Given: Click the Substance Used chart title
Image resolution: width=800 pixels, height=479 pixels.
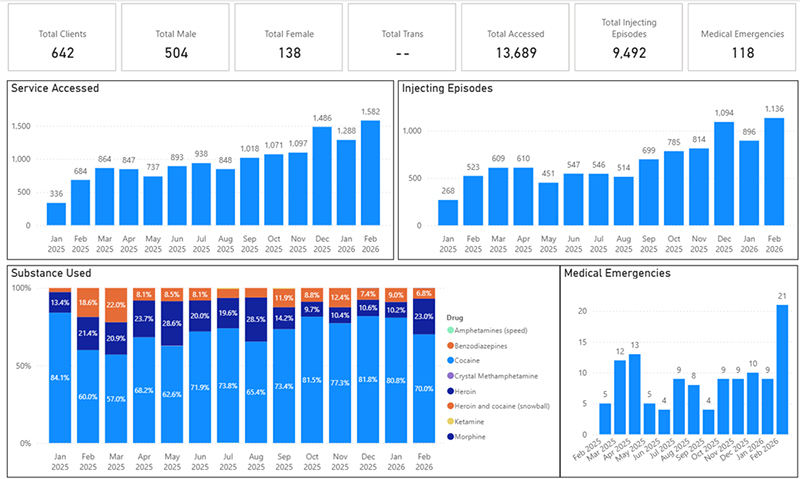Looking at the screenshot, I should pos(51,272).
